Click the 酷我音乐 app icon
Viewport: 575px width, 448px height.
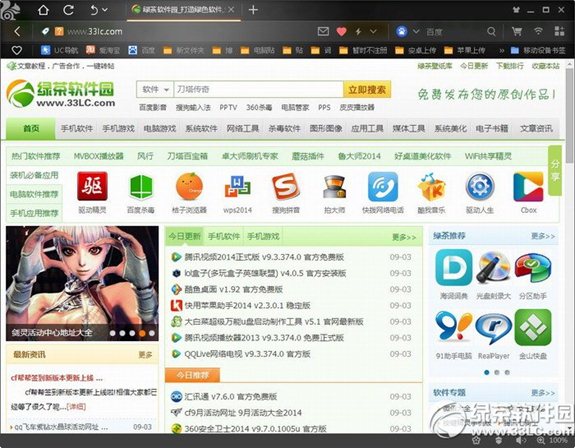coord(431,187)
